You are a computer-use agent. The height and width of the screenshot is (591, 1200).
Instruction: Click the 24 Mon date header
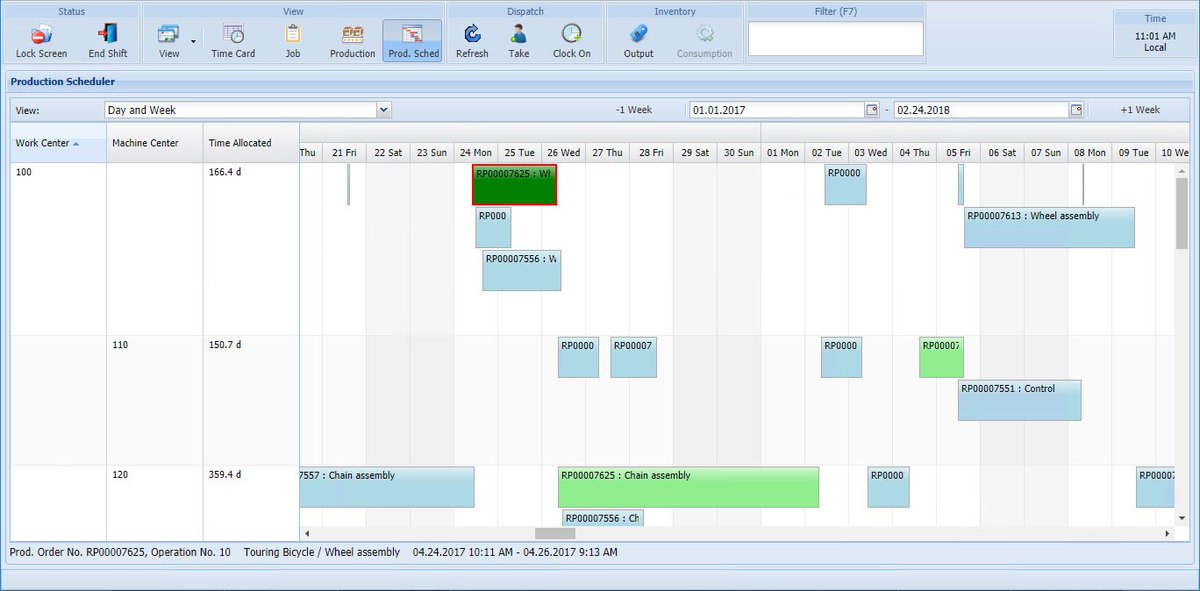pos(475,152)
